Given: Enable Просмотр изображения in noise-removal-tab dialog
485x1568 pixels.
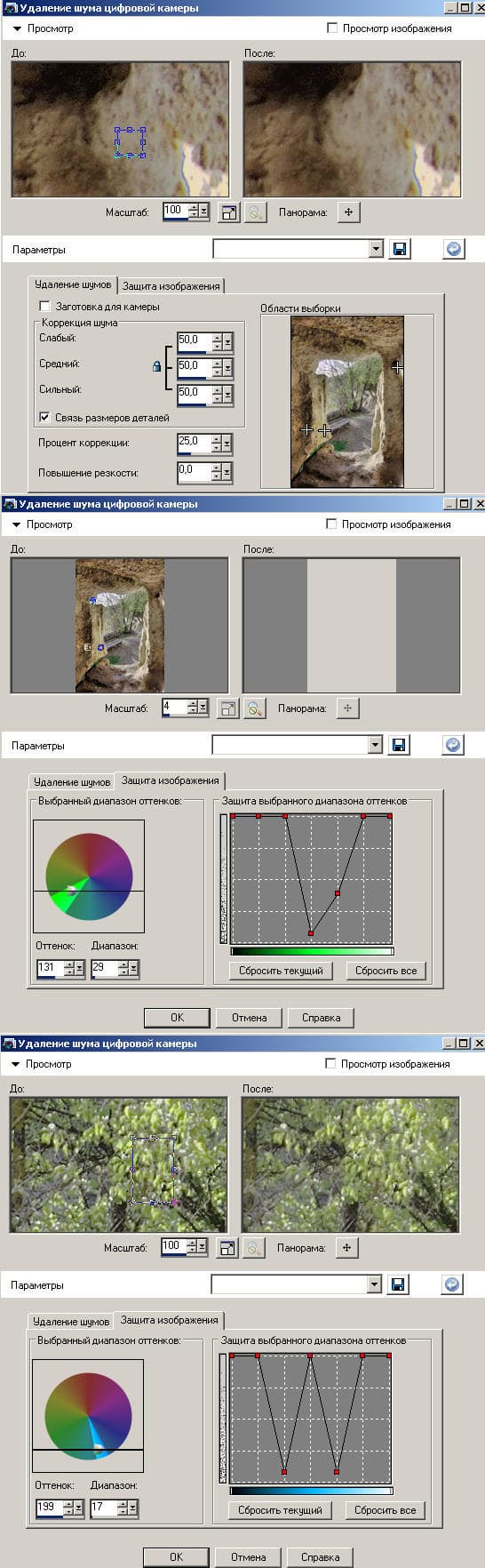Looking at the screenshot, I should [x=332, y=28].
